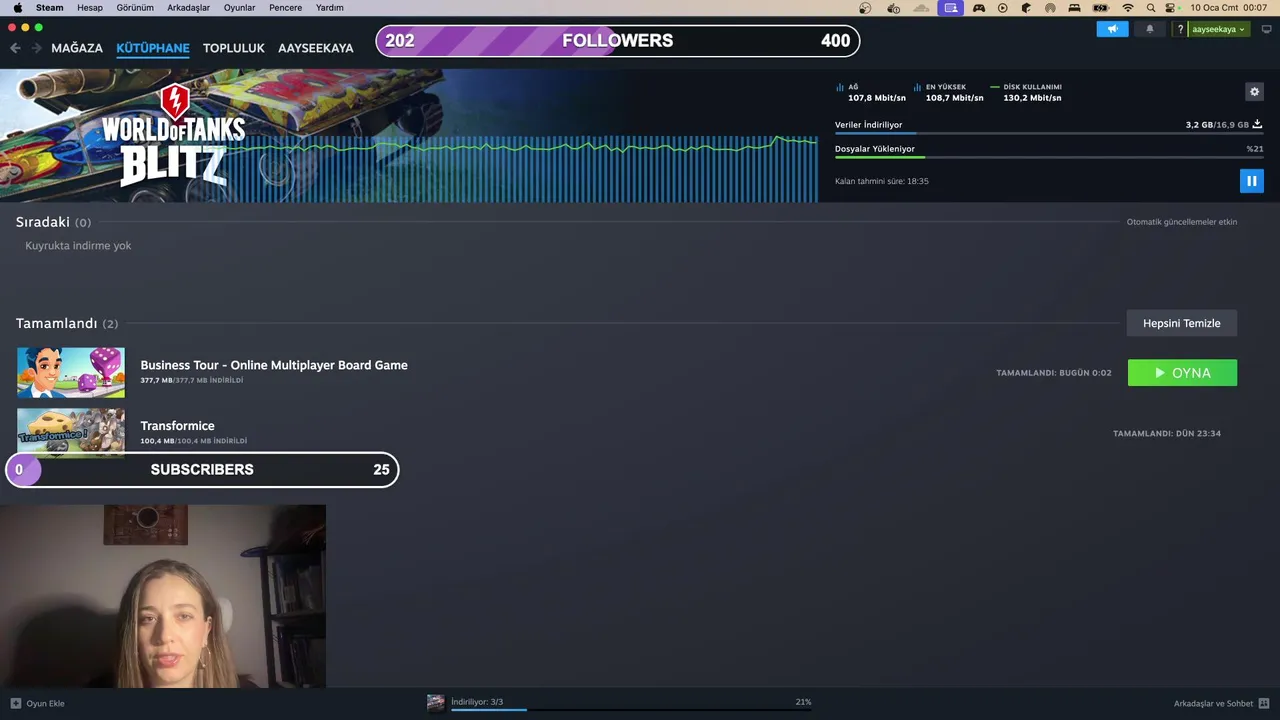Click the World of Tanks Blitz banner
Image resolution: width=1280 pixels, height=720 pixels.
(409, 135)
